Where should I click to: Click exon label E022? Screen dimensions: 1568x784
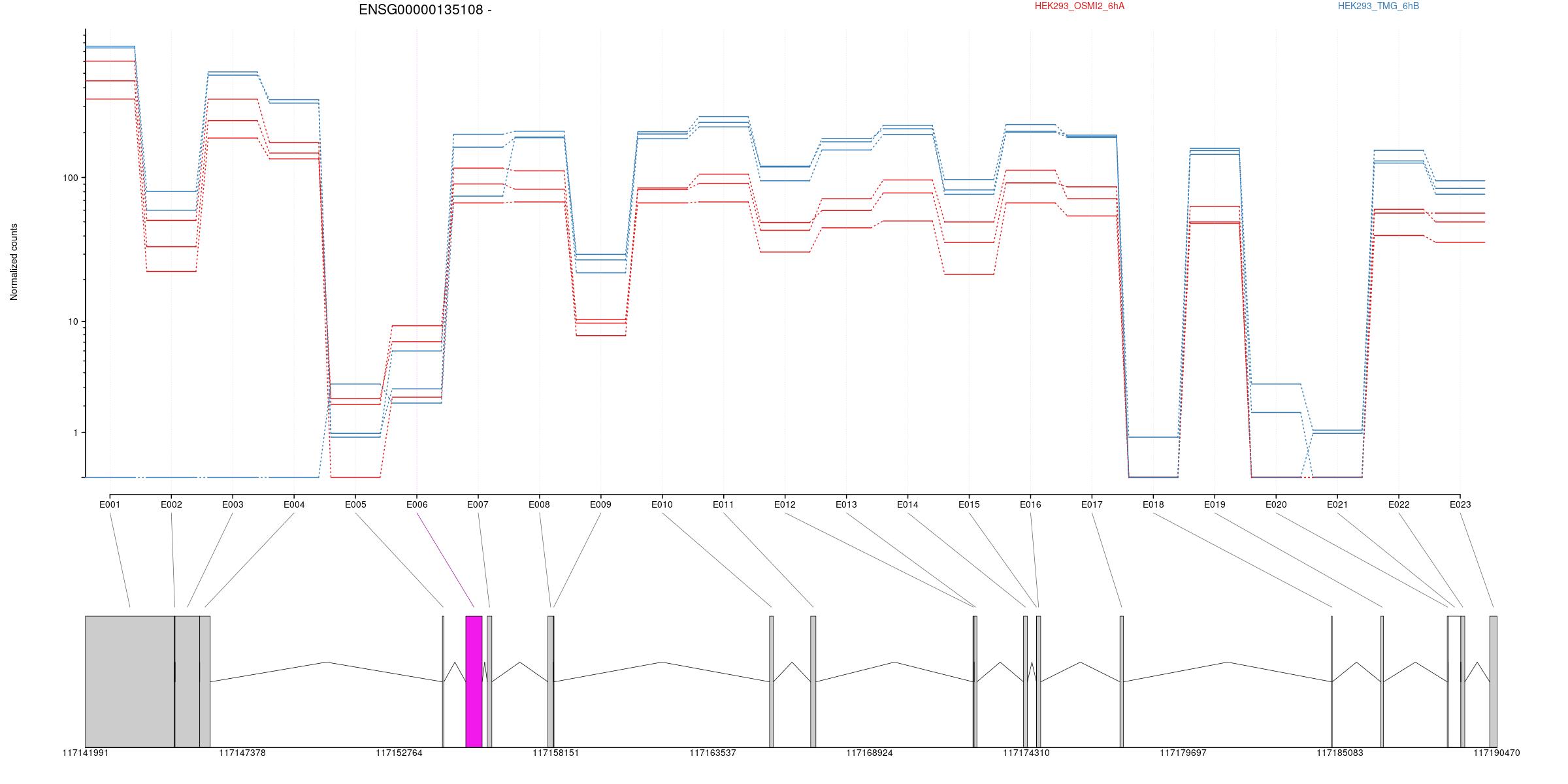[x=1399, y=504]
